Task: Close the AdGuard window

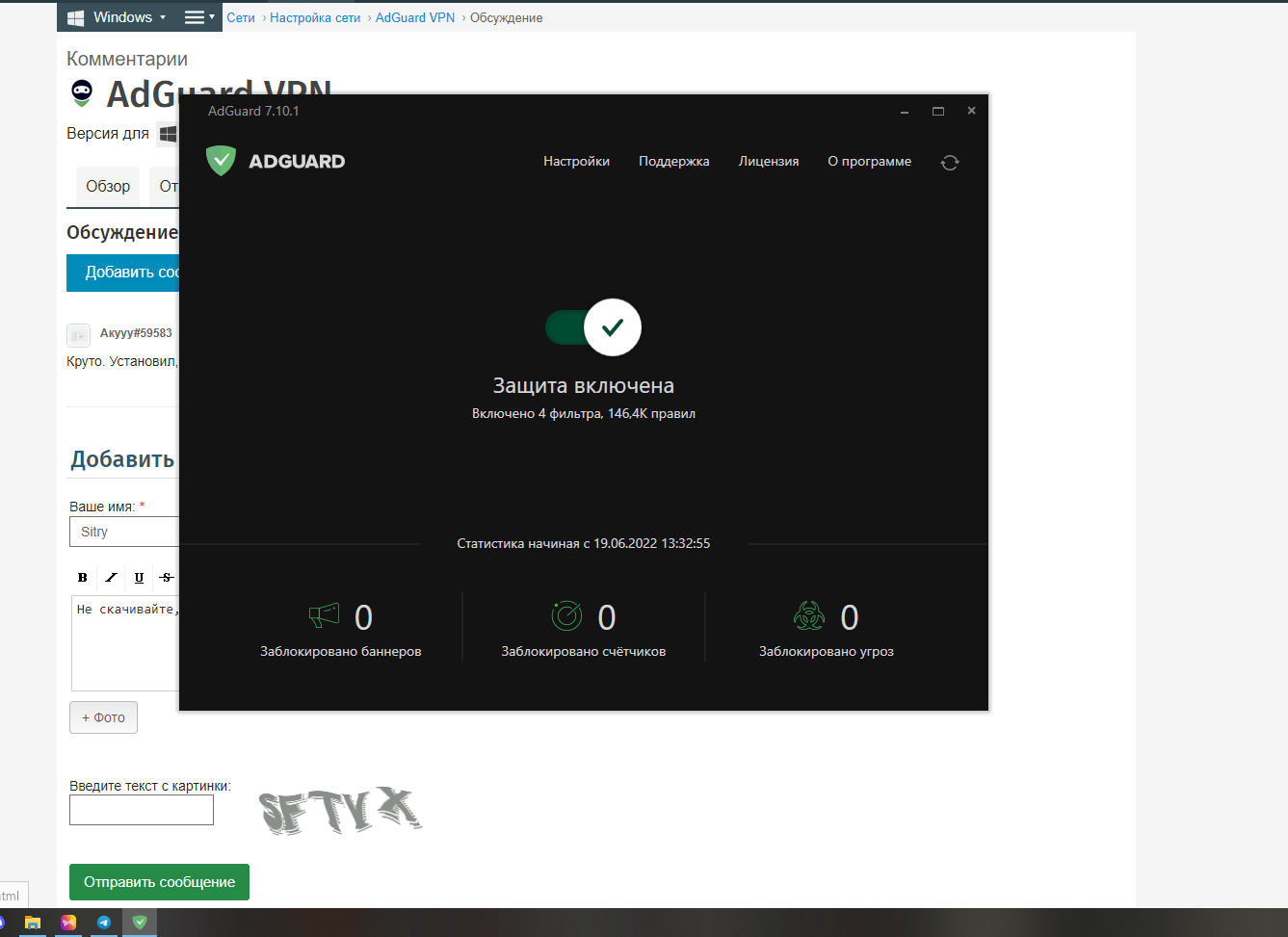Action: point(971,111)
